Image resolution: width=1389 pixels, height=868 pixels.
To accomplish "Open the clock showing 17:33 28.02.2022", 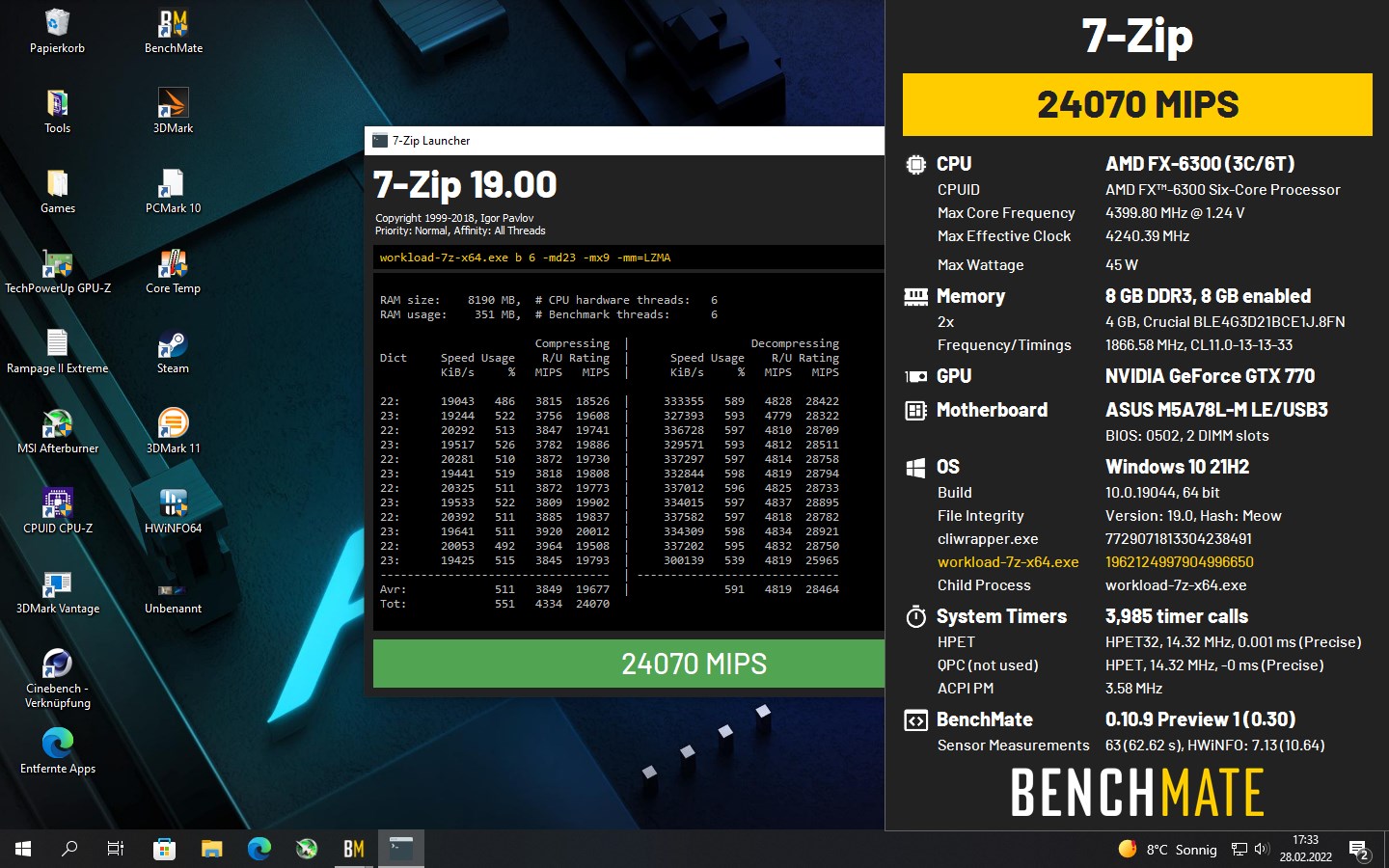I will [x=1305, y=849].
